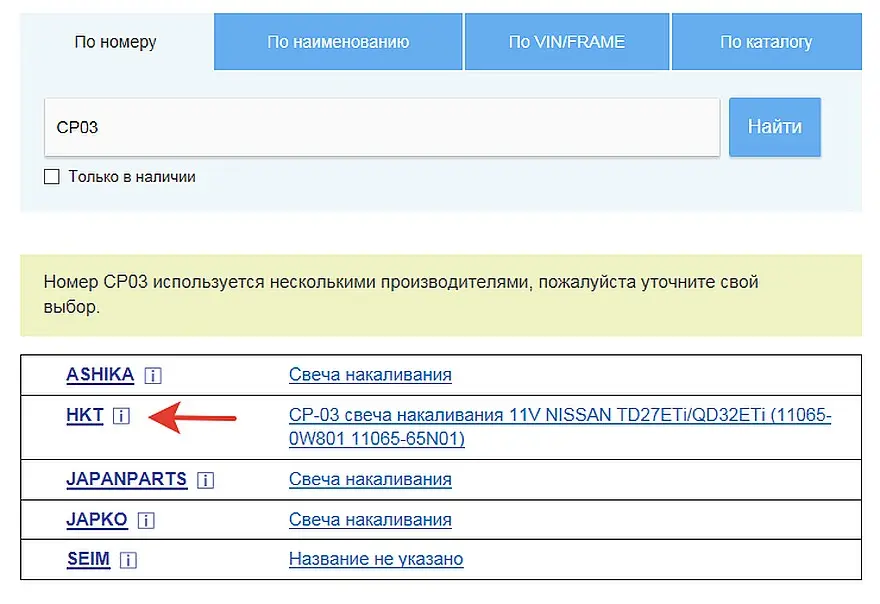Image resolution: width=880 pixels, height=604 pixels.
Task: Enable the 'Только в наличии' checkbox
Action: 52,177
